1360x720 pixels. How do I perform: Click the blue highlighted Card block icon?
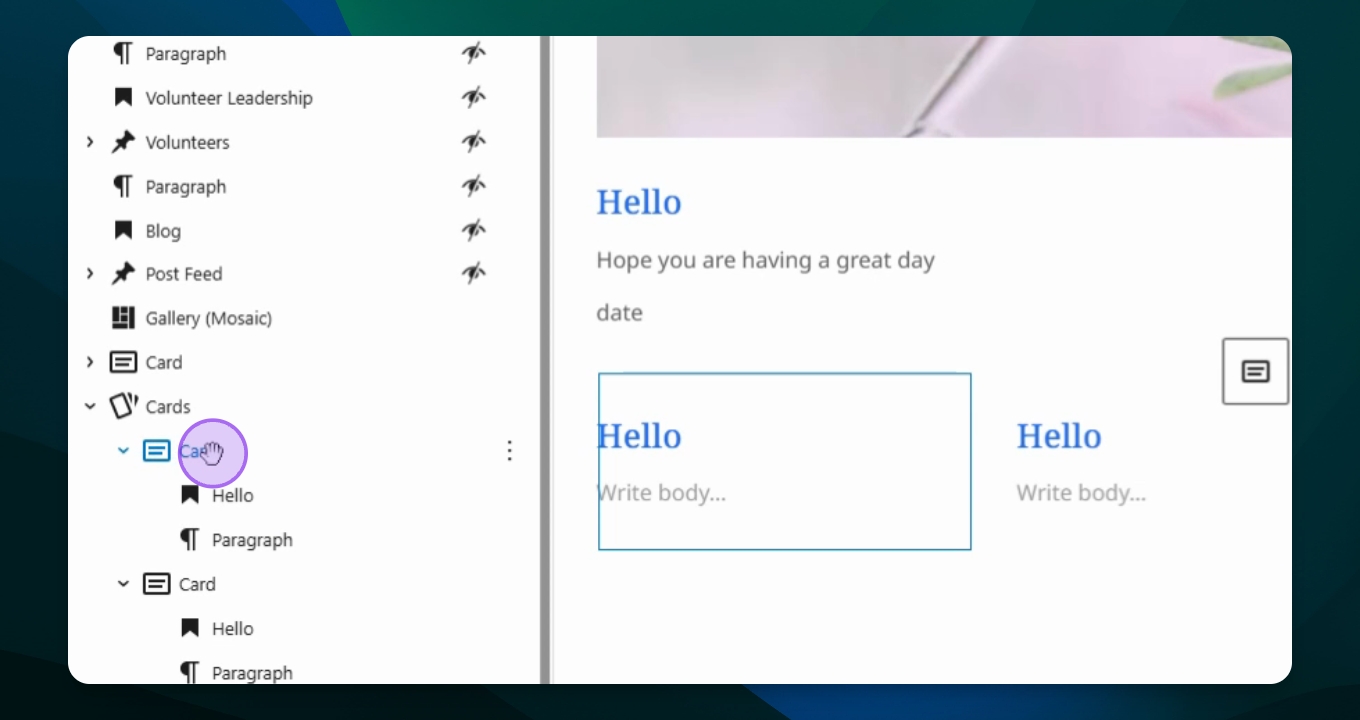157,451
